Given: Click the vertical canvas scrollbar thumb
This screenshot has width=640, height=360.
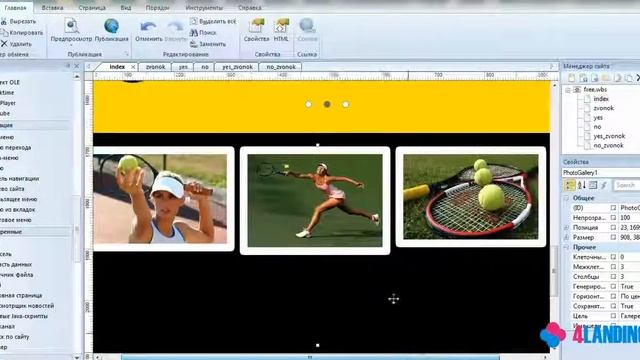Looking at the screenshot, I should [x=554, y=271].
